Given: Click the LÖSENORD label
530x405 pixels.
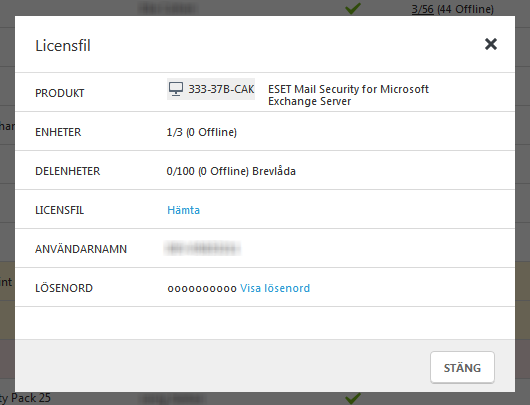Looking at the screenshot, I should (64, 288).
